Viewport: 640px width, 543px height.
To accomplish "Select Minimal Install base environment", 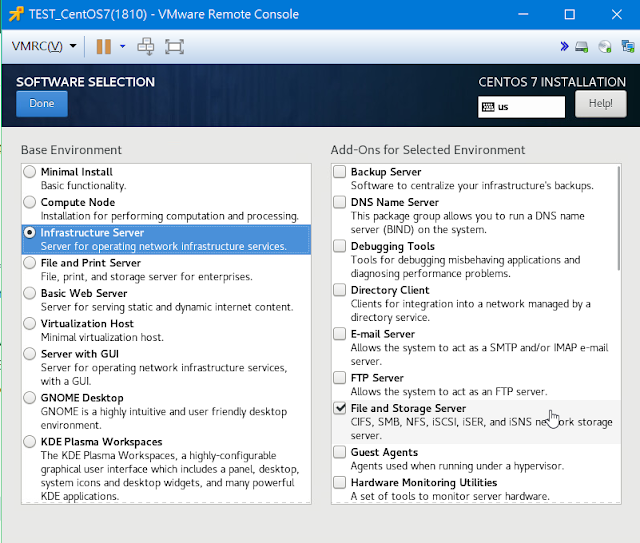I will tap(29, 172).
